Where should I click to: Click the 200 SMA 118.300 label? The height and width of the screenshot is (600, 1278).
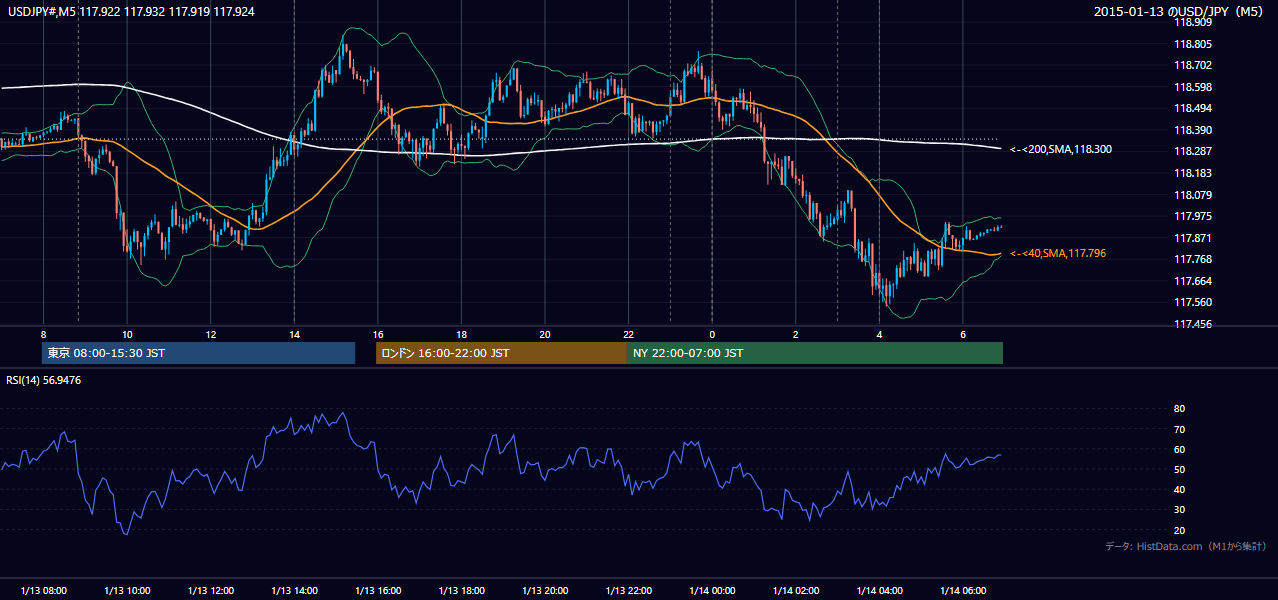point(1061,149)
